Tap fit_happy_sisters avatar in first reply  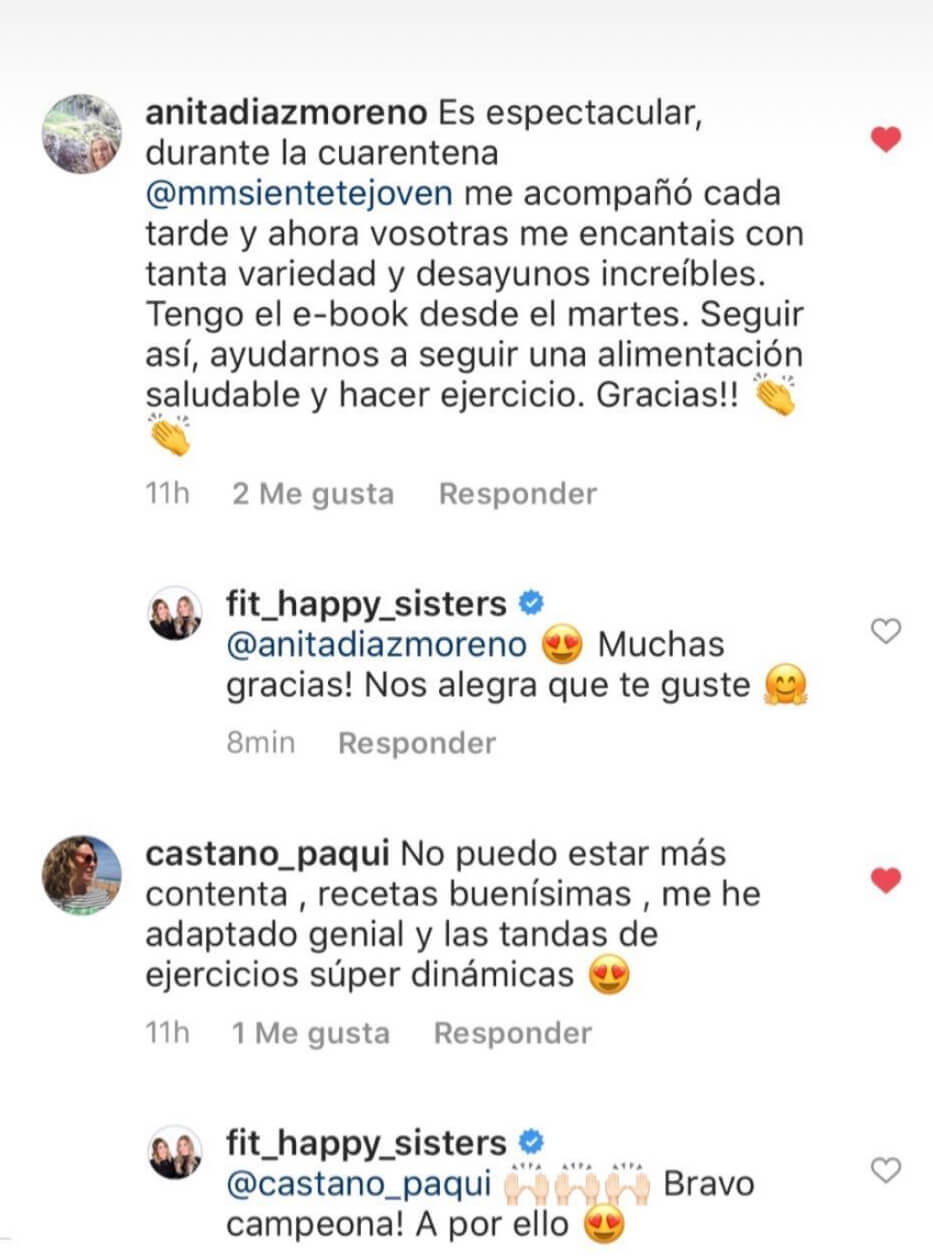(x=175, y=613)
